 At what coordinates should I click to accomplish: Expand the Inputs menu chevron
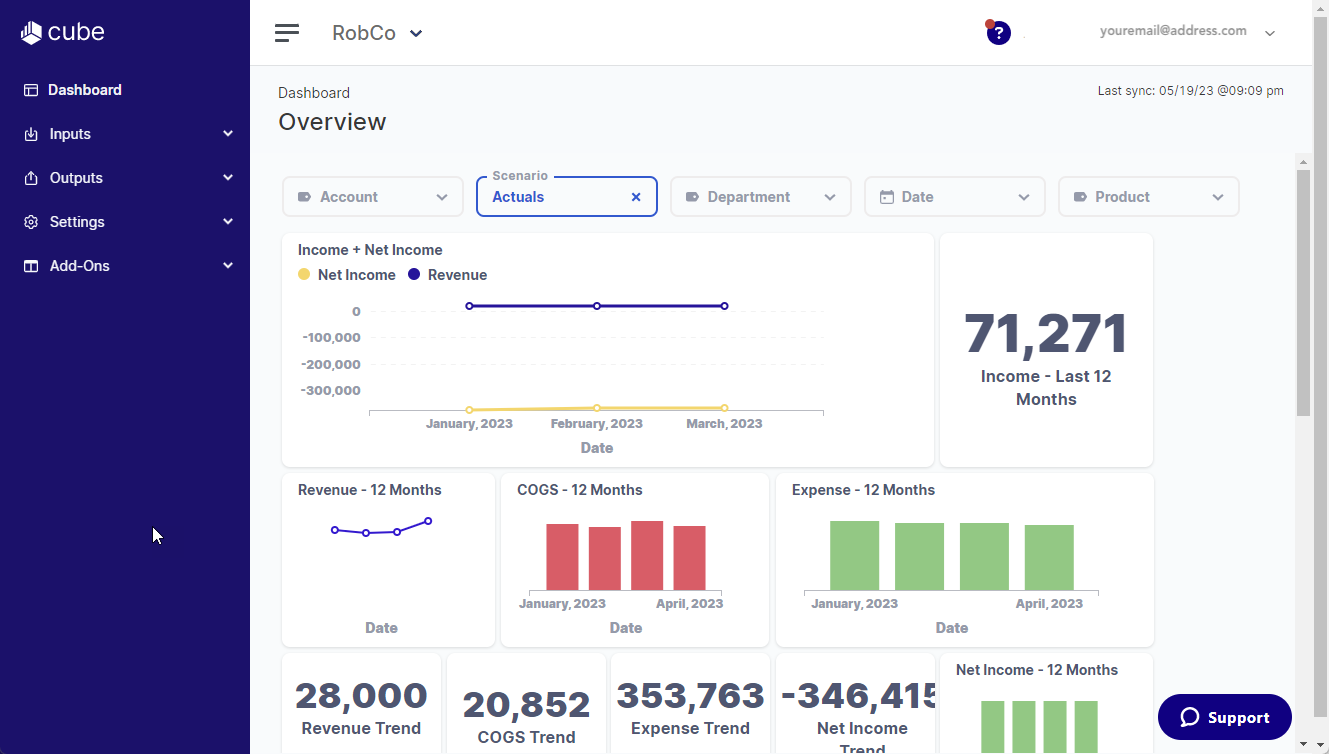[228, 134]
